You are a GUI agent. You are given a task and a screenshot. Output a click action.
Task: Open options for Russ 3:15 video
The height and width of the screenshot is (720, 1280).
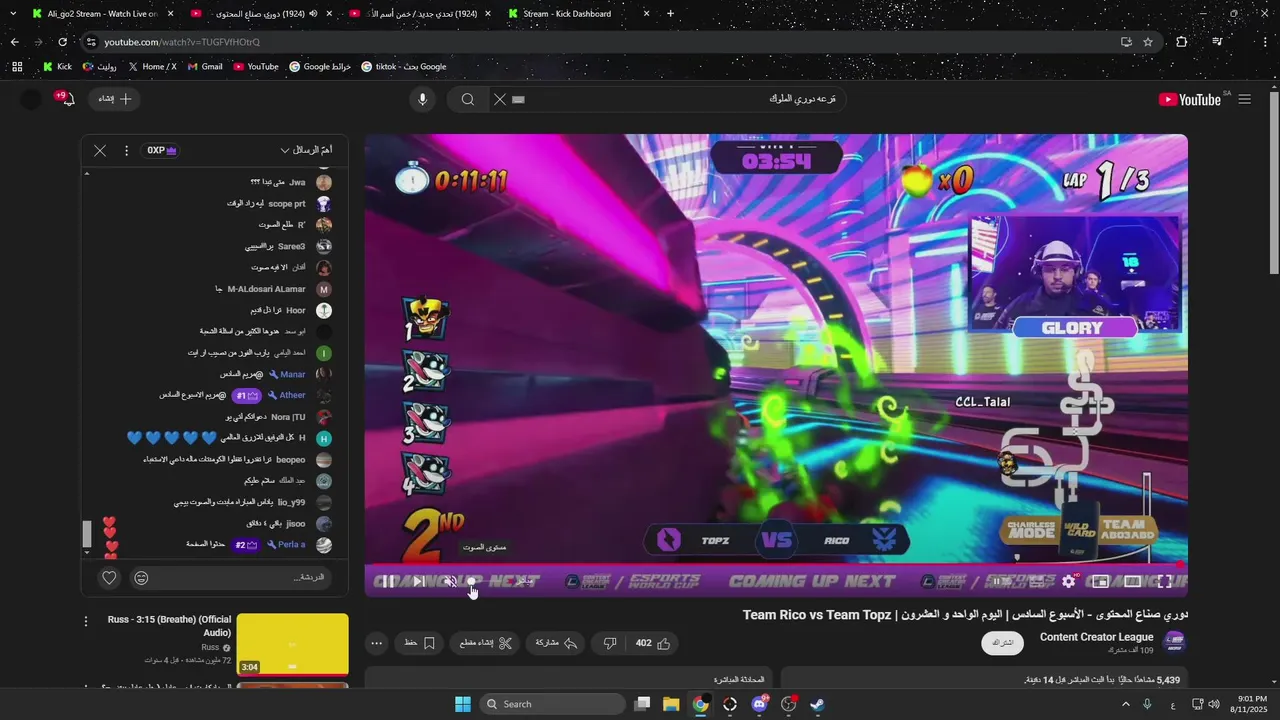87,620
